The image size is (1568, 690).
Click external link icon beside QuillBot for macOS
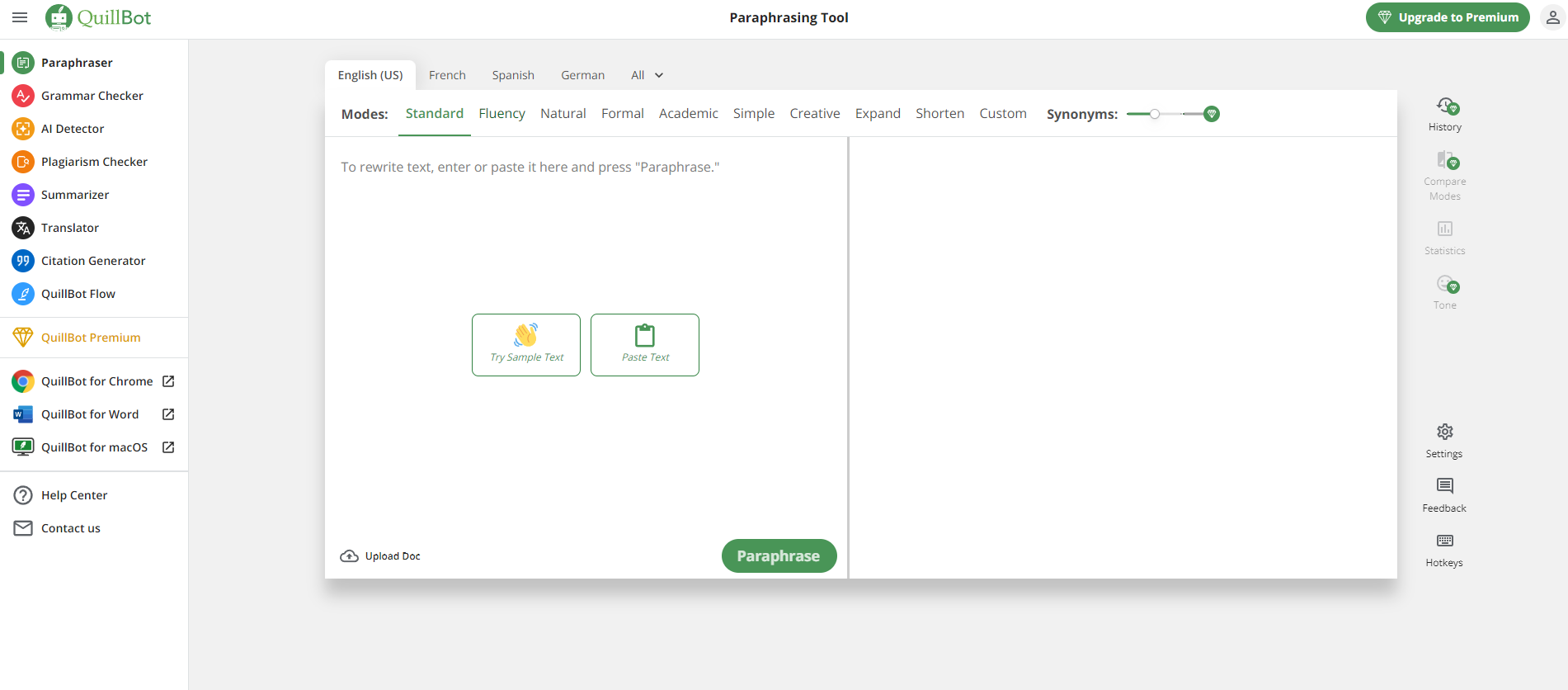[x=168, y=447]
